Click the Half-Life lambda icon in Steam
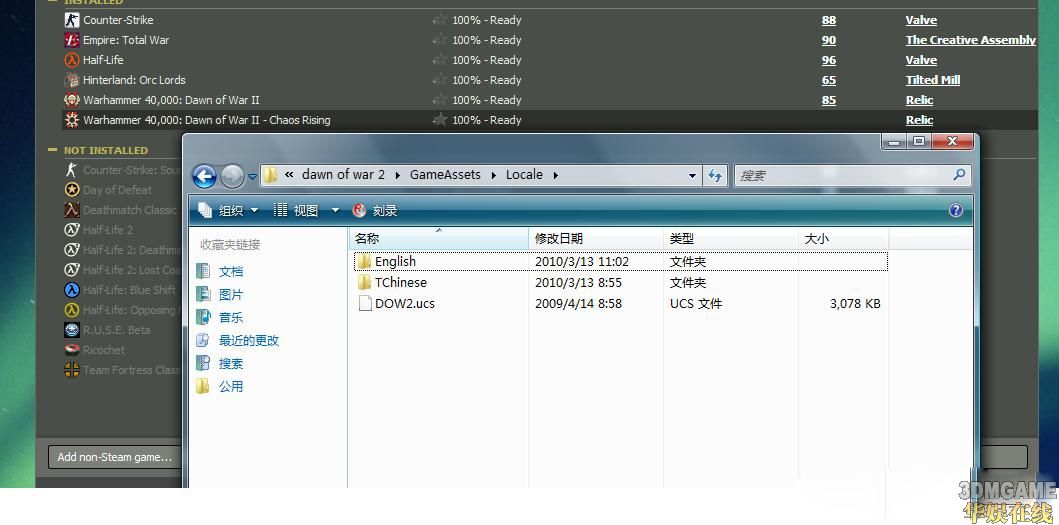The width and height of the screenshot is (1059, 525). click(72, 60)
